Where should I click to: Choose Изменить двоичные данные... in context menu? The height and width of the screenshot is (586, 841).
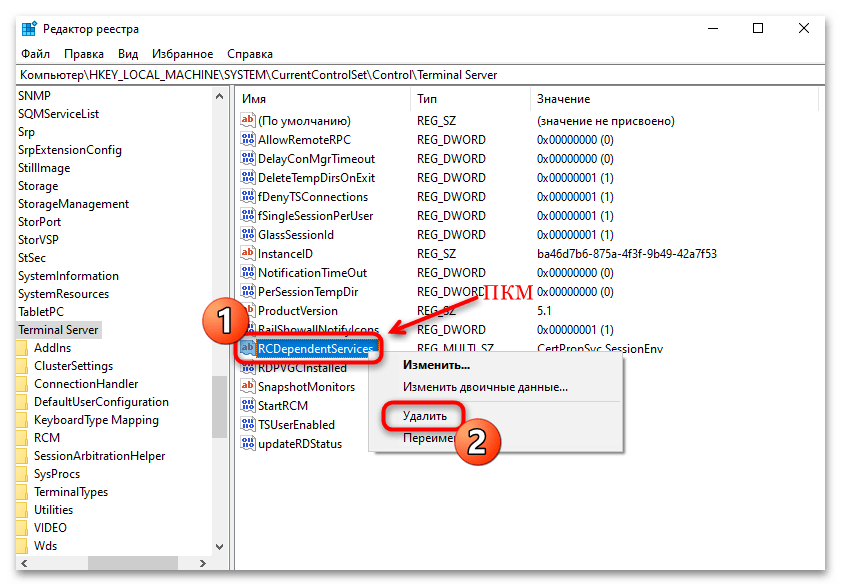485,387
